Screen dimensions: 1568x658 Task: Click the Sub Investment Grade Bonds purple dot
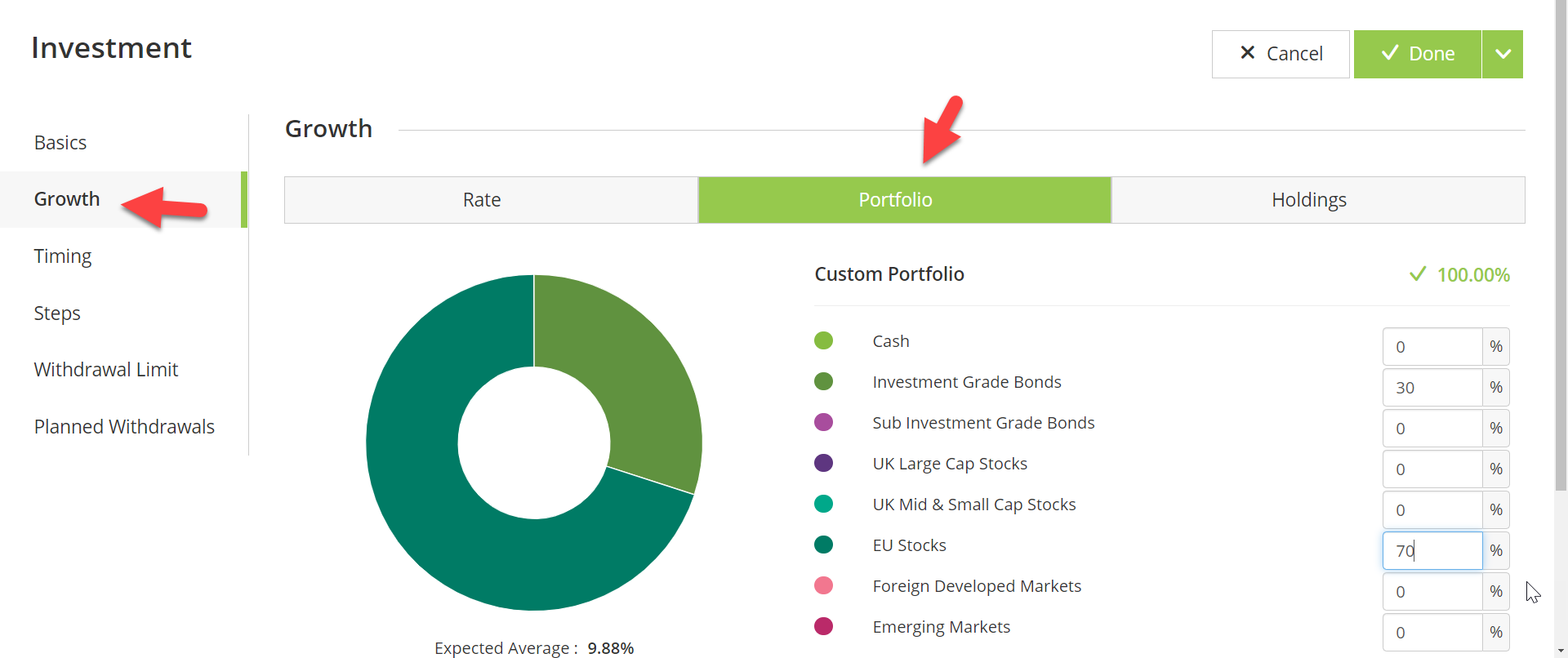(x=823, y=422)
